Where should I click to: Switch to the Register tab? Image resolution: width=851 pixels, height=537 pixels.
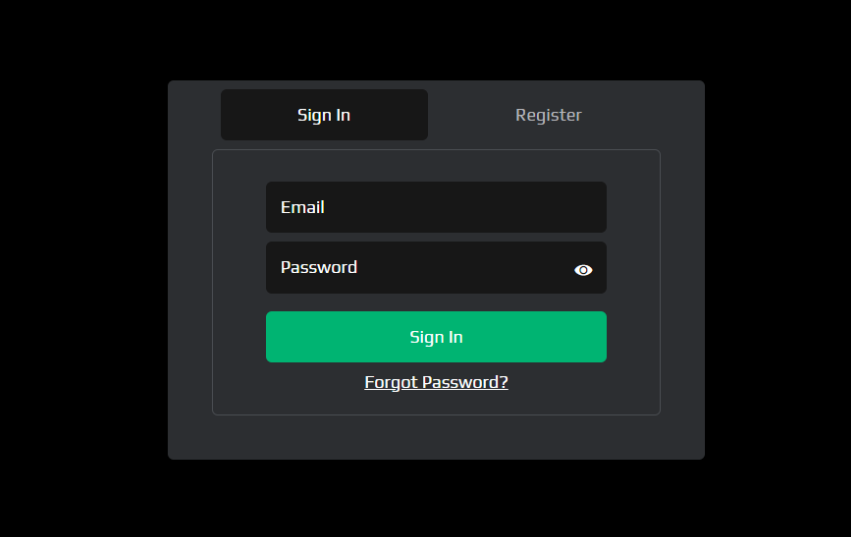pyautogui.click(x=548, y=115)
